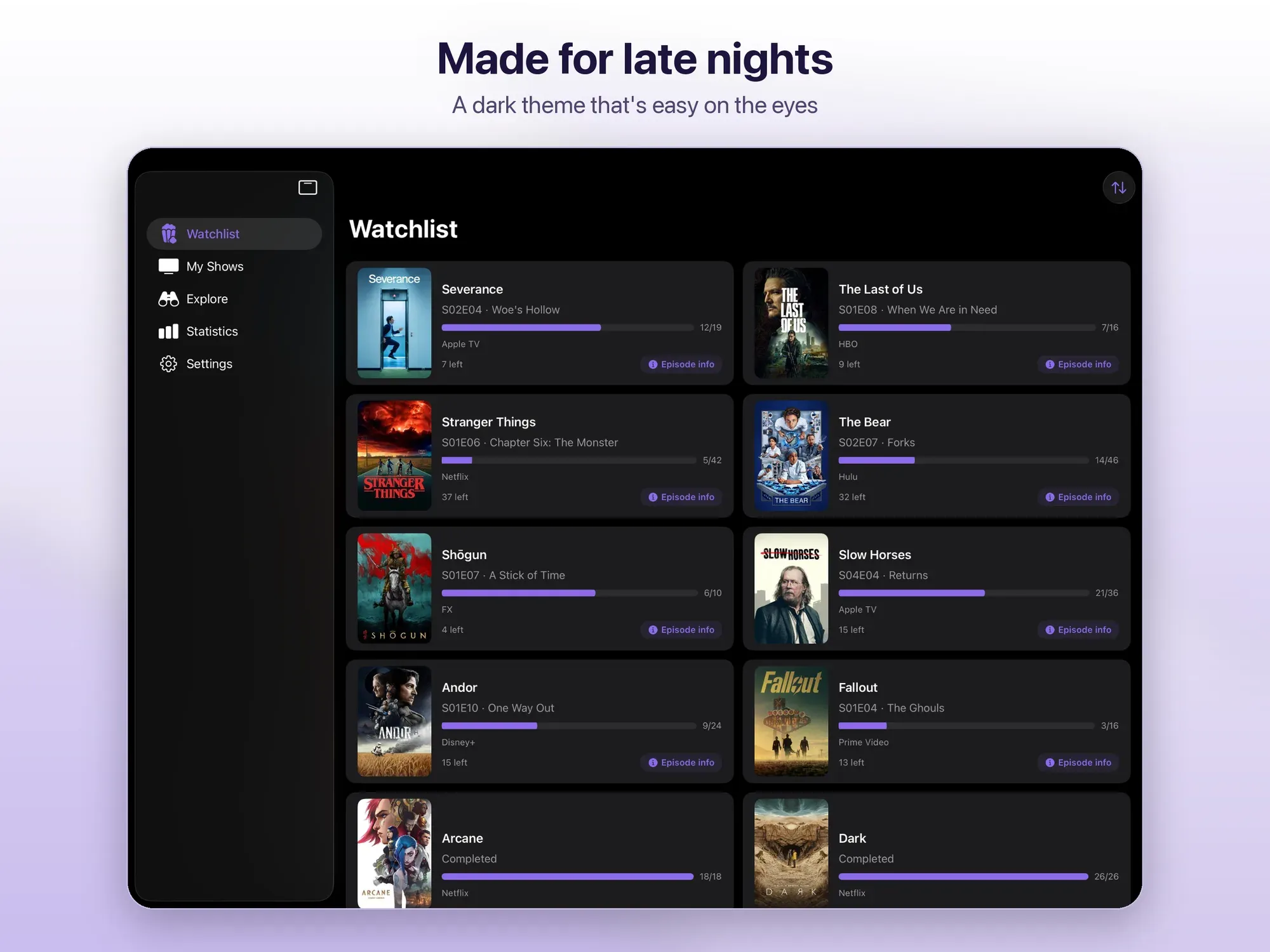This screenshot has width=1270, height=952.
Task: Click "S02E04 · Woe's Hollow" episode text
Action: 501,310
